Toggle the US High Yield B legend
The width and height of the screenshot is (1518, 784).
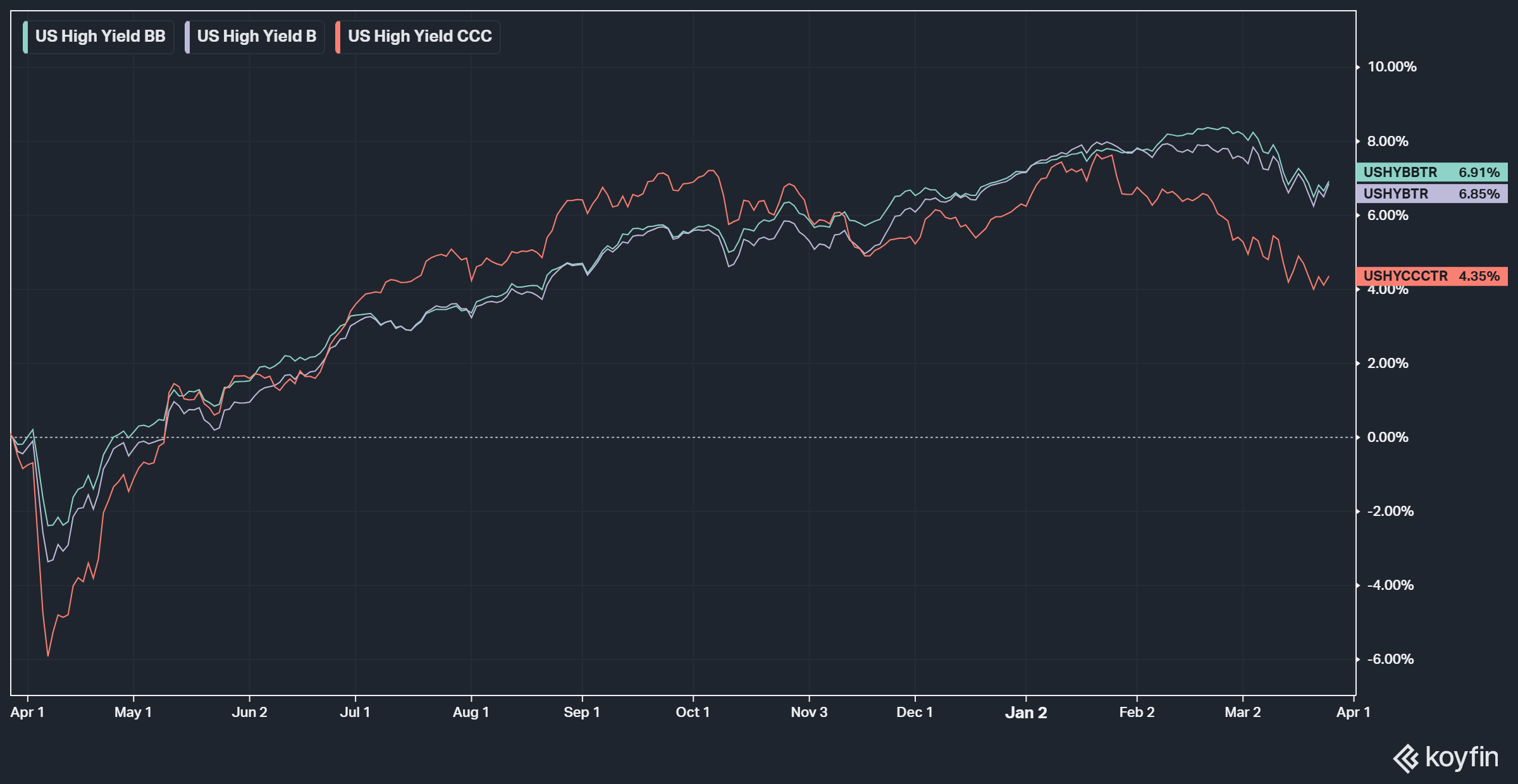[256, 37]
